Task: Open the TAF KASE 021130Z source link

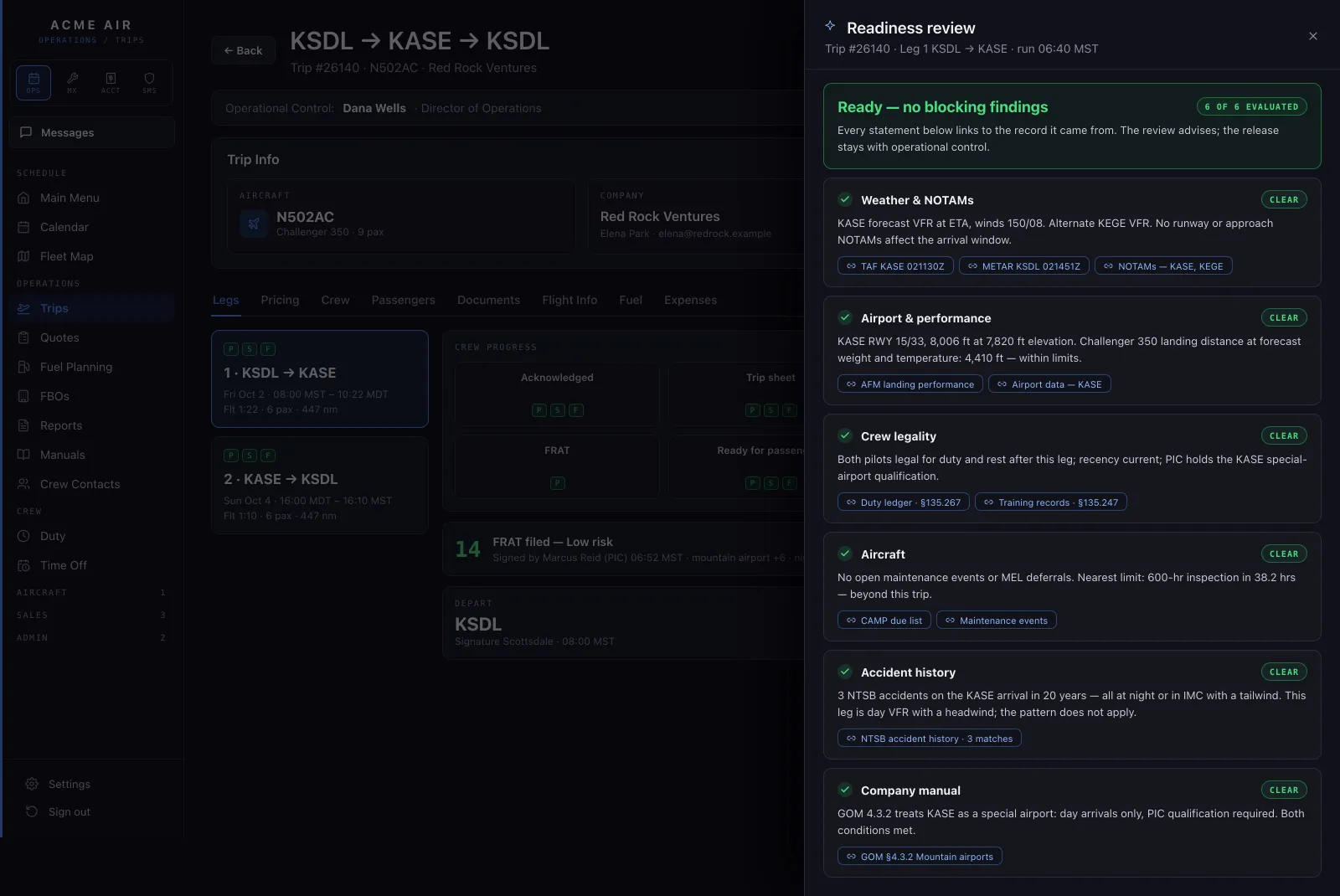Action: pos(895,266)
